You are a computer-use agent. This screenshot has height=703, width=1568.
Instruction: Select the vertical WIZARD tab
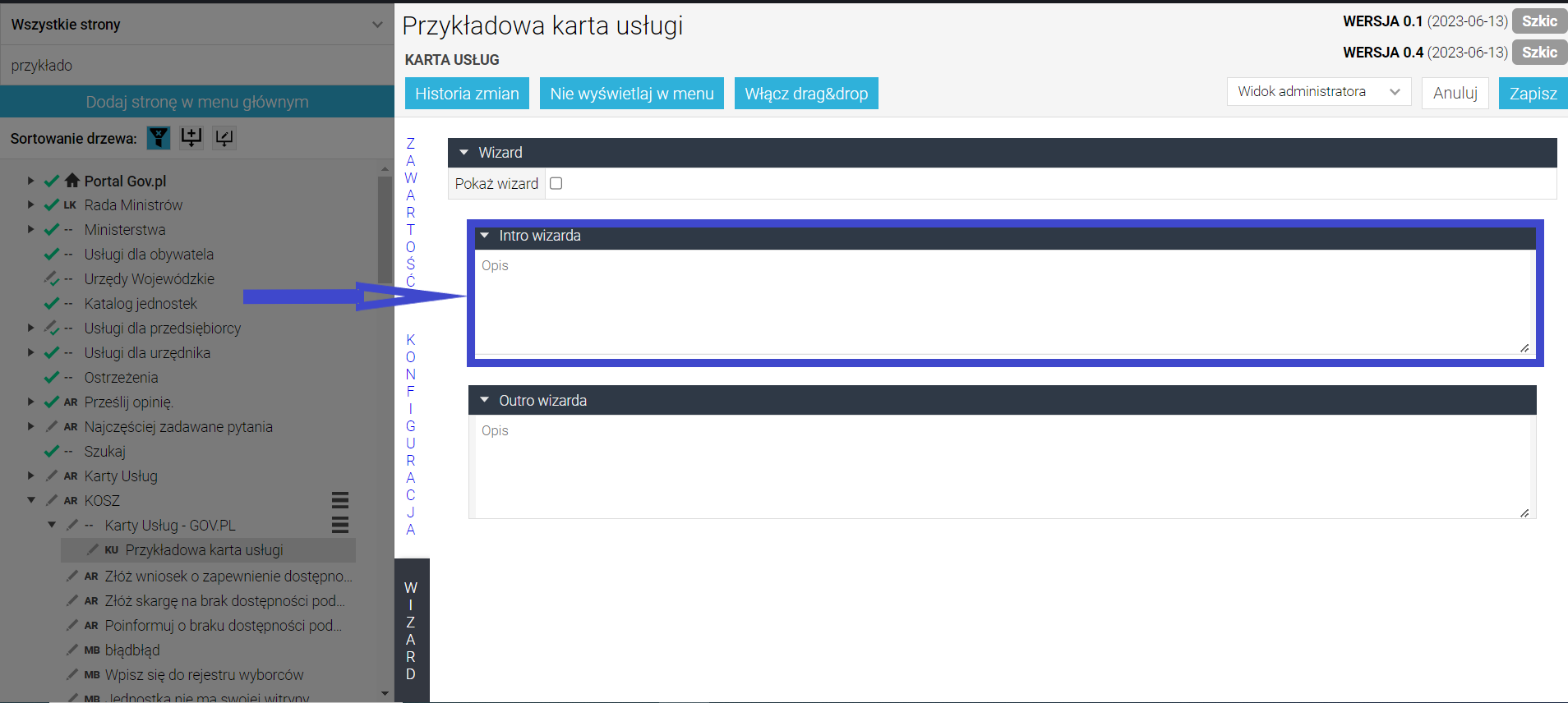pyautogui.click(x=411, y=631)
